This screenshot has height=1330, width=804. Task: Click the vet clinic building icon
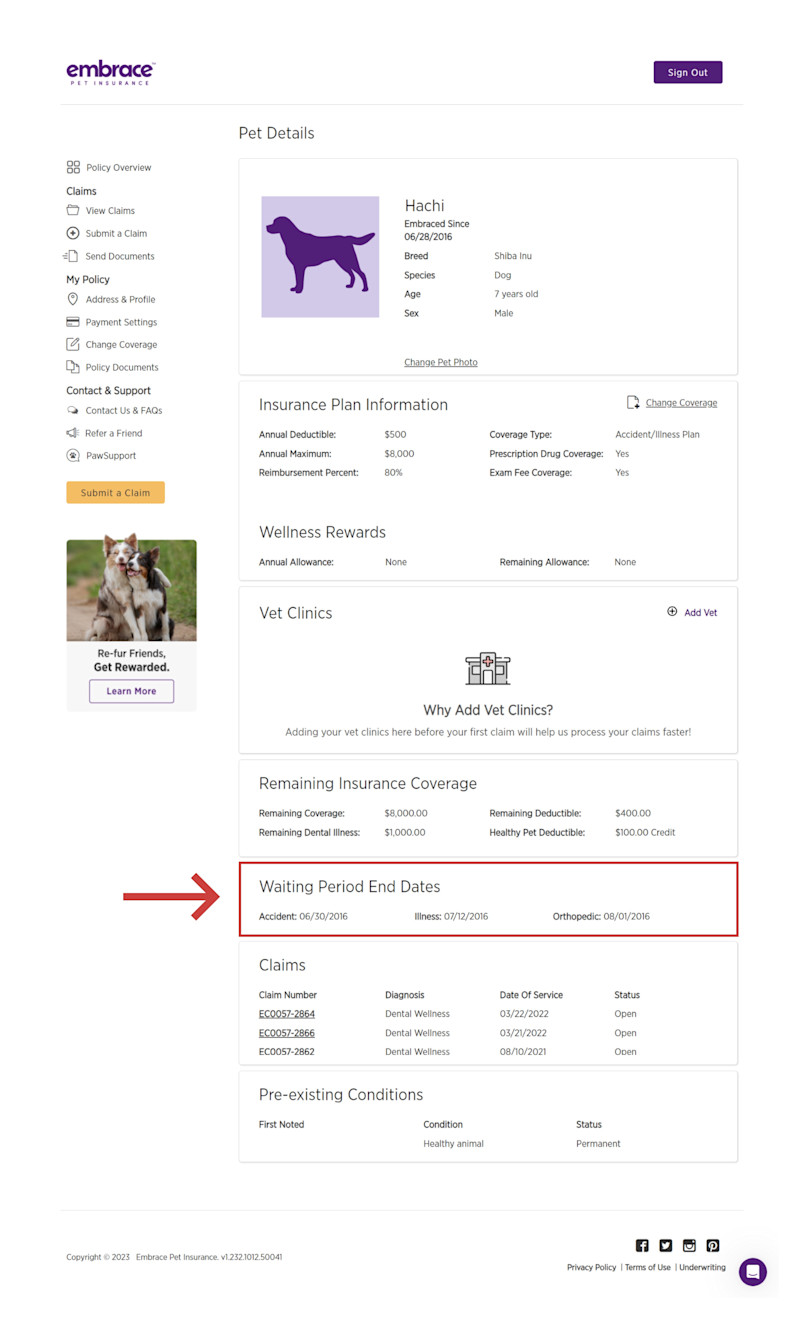[x=488, y=668]
